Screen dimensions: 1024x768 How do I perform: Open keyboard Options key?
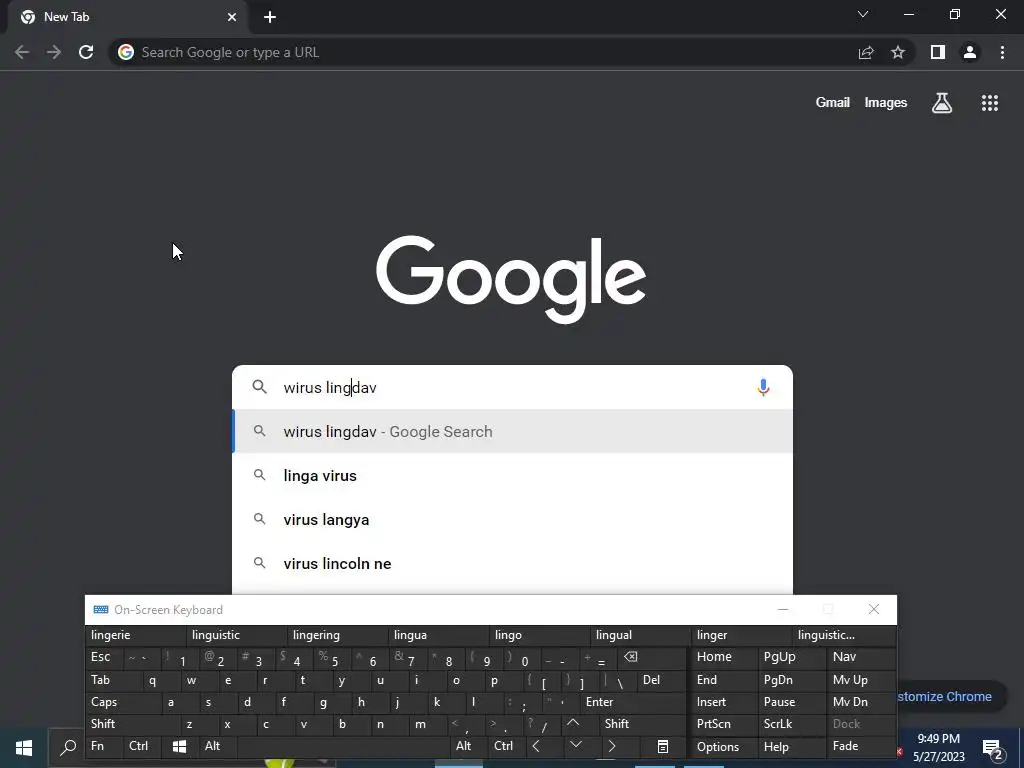coord(724,746)
